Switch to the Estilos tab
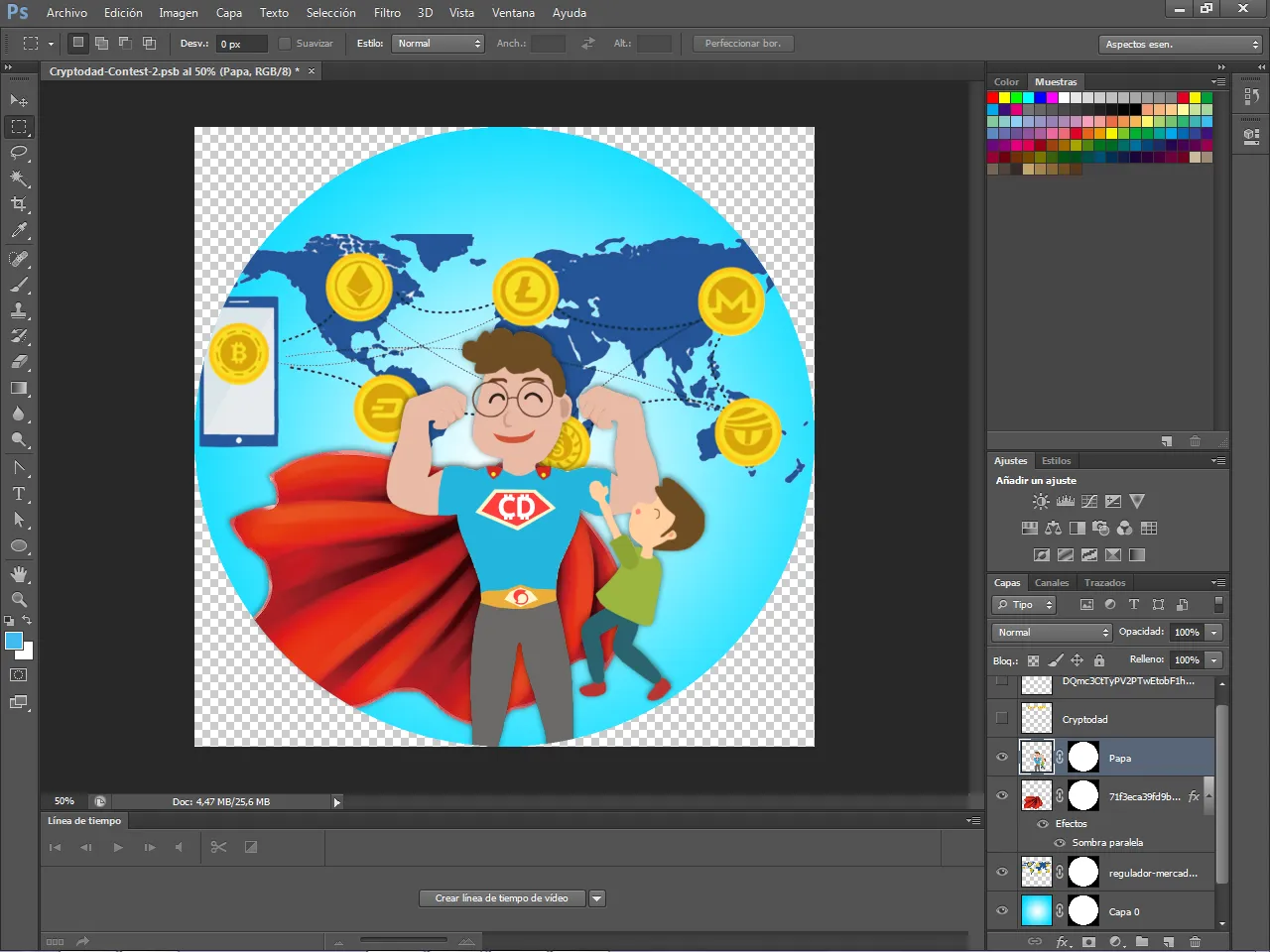 point(1056,461)
